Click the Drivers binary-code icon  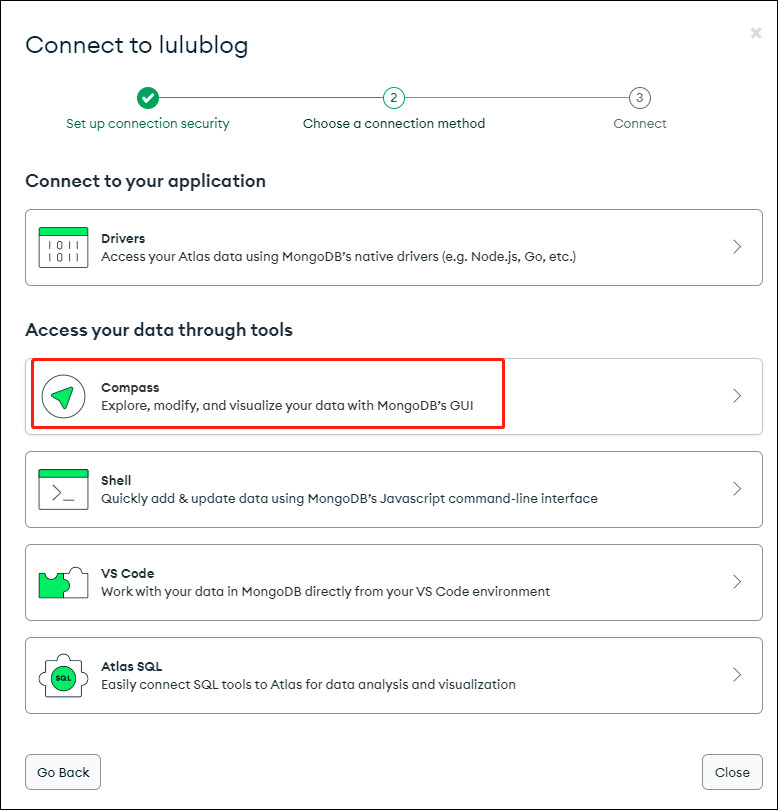click(x=63, y=247)
